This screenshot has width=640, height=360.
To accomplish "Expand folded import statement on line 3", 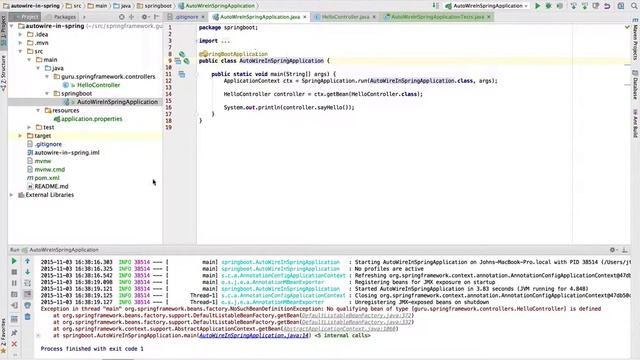I will 225,41.
